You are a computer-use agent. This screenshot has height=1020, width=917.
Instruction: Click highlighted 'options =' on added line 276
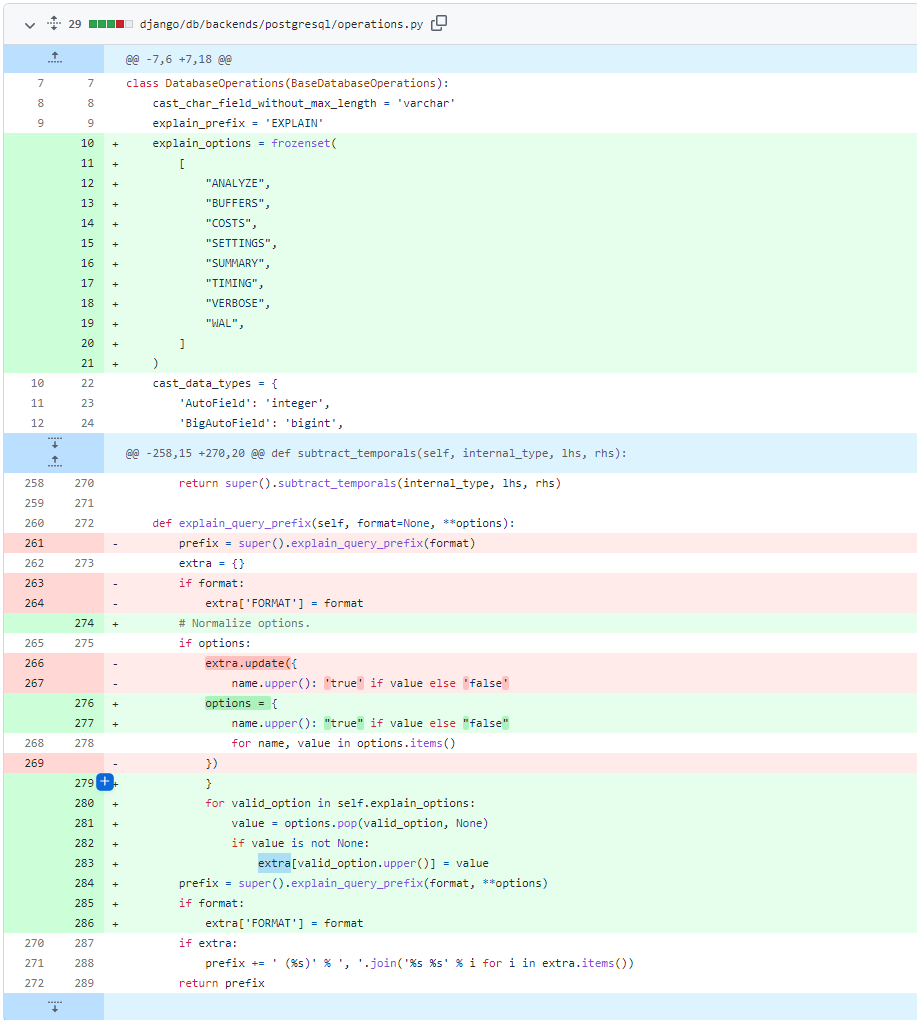coord(234,703)
